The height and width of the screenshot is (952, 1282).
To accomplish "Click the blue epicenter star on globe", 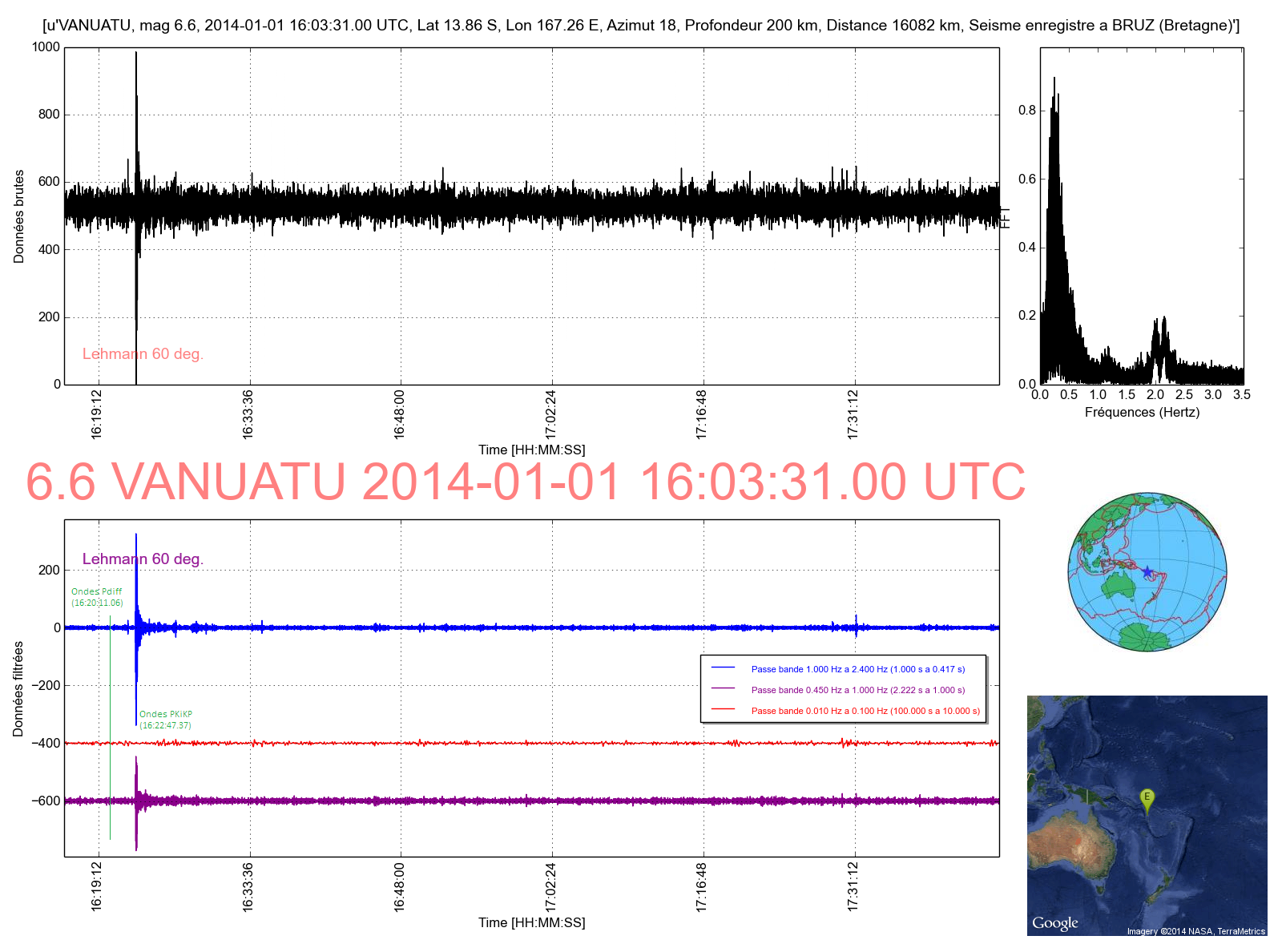I will pyautogui.click(x=1147, y=571).
